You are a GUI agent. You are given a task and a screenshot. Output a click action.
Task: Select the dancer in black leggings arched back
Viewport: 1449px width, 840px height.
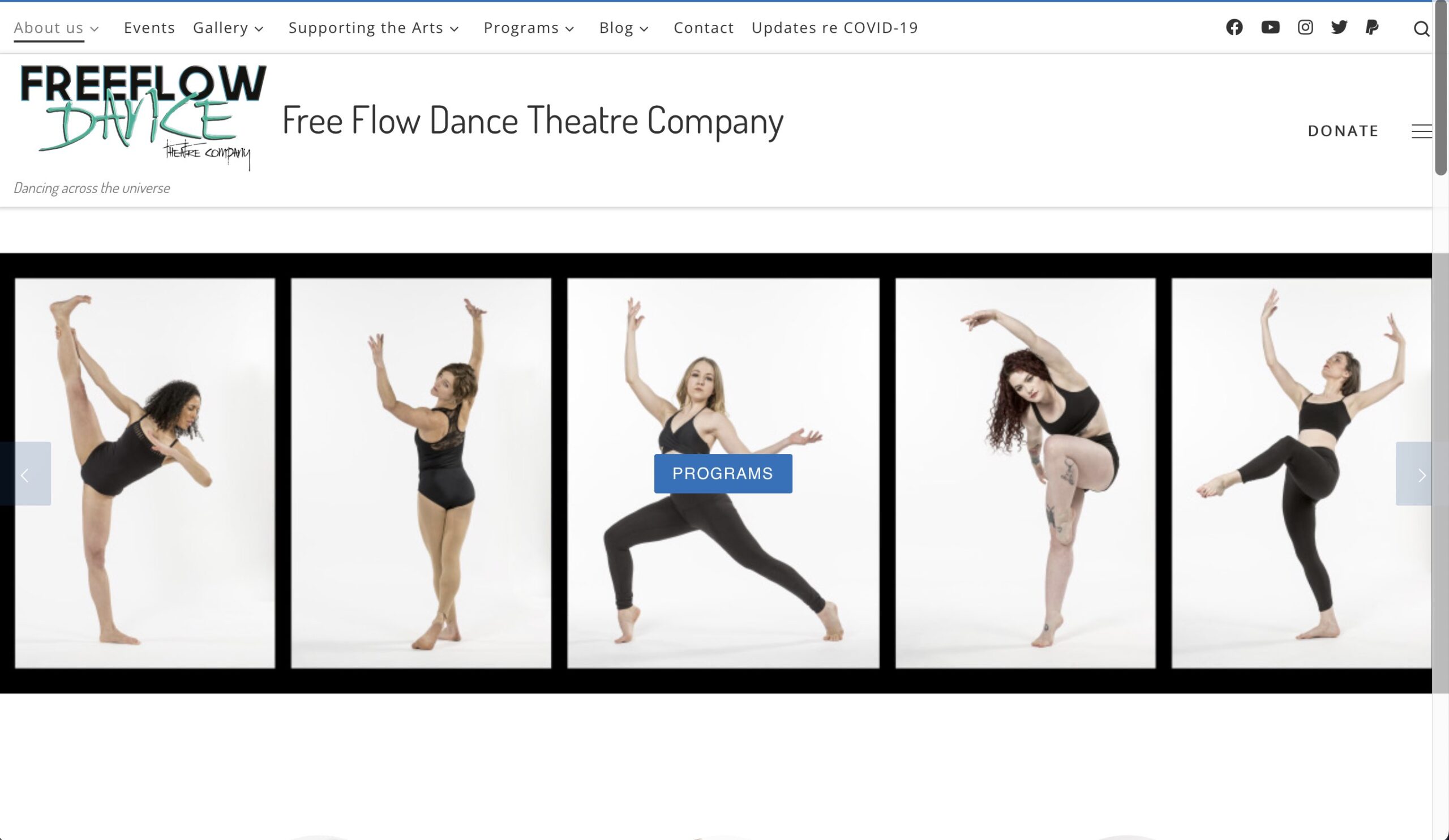pyautogui.click(x=1301, y=473)
